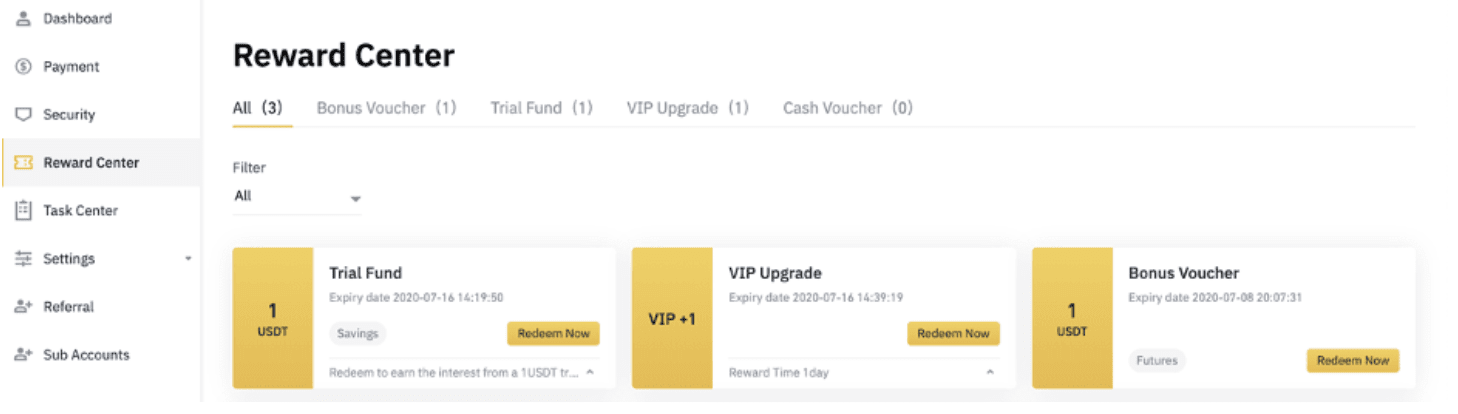Click the Futures tag on Bonus Voucher

point(1157,361)
